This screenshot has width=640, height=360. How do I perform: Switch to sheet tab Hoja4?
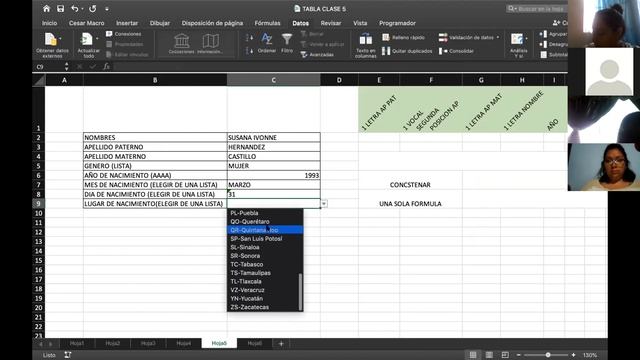(x=184, y=343)
